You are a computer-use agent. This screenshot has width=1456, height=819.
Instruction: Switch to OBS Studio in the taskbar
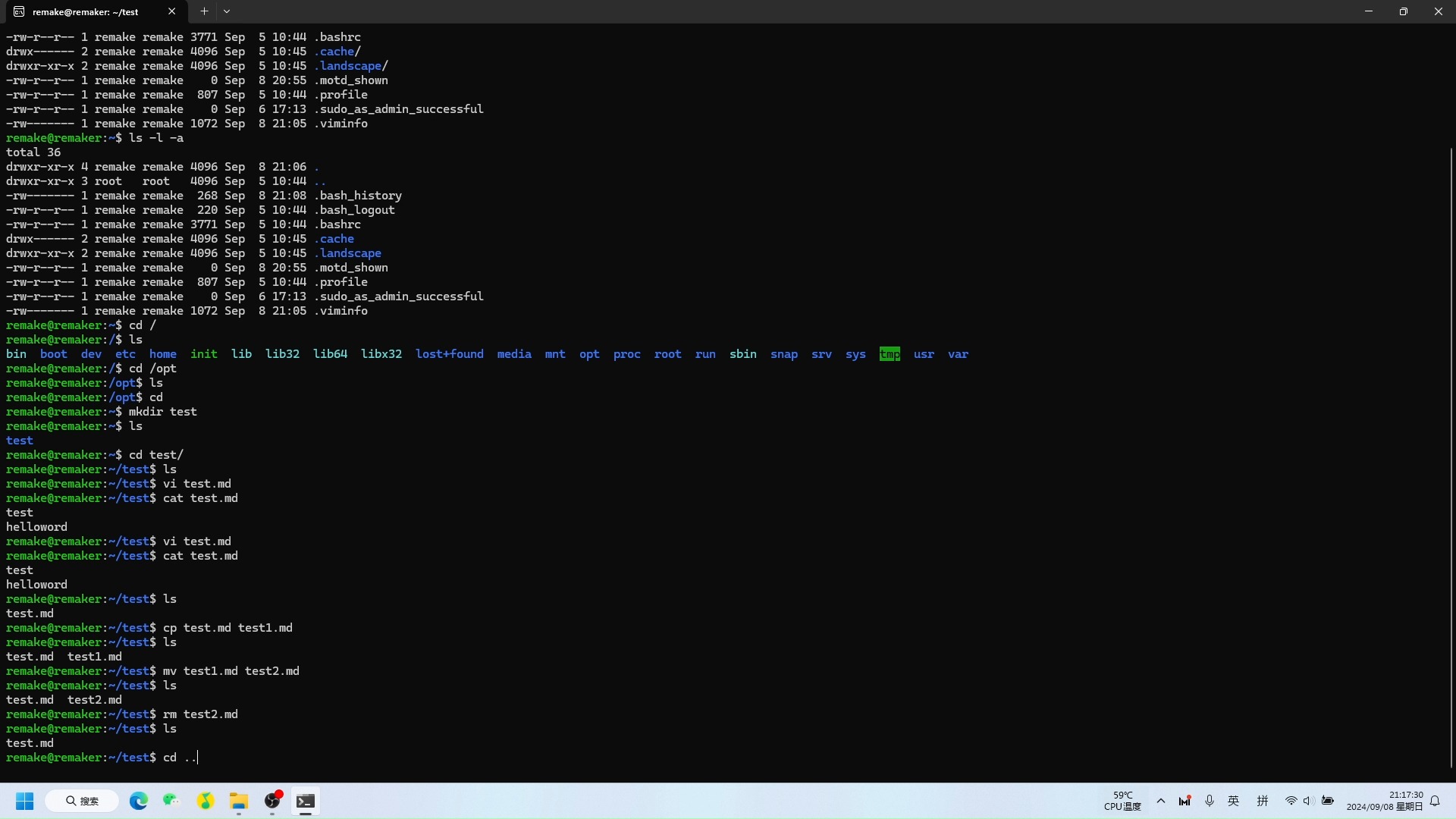[x=272, y=801]
